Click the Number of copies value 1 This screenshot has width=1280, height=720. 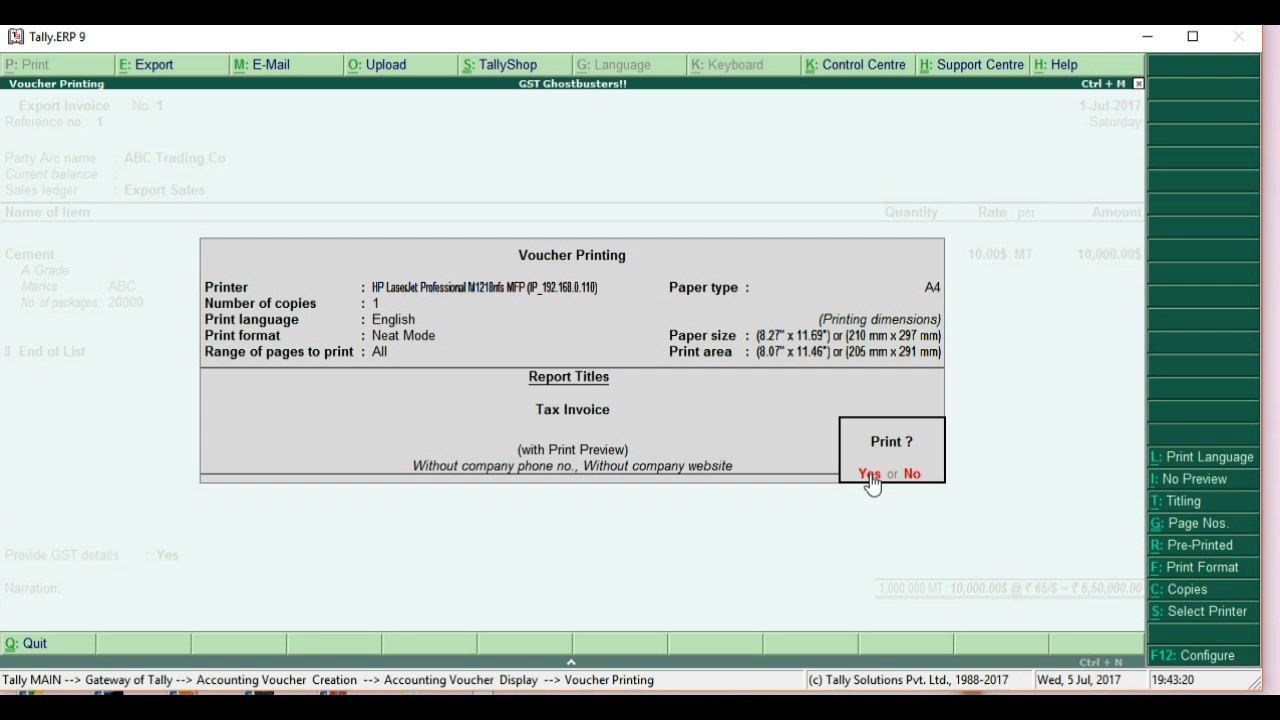coord(376,304)
